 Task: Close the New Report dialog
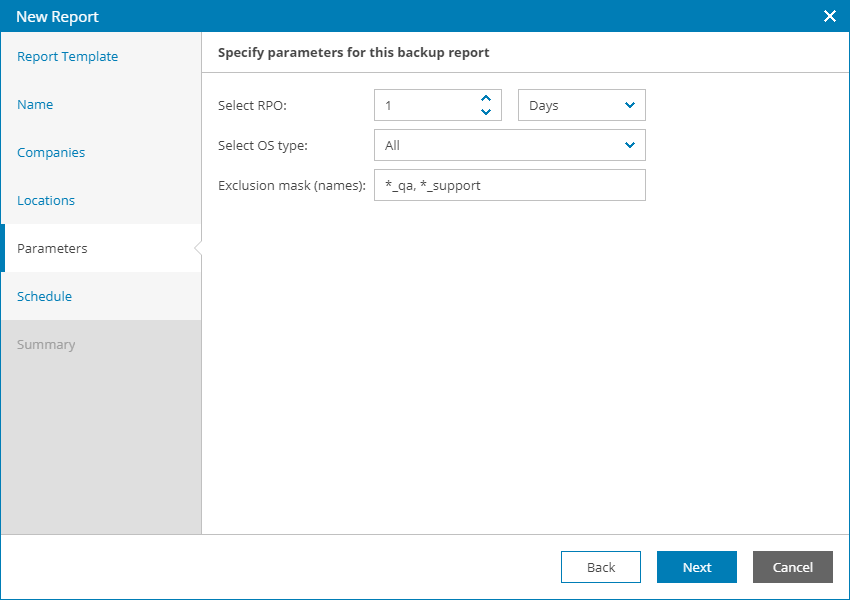(829, 16)
